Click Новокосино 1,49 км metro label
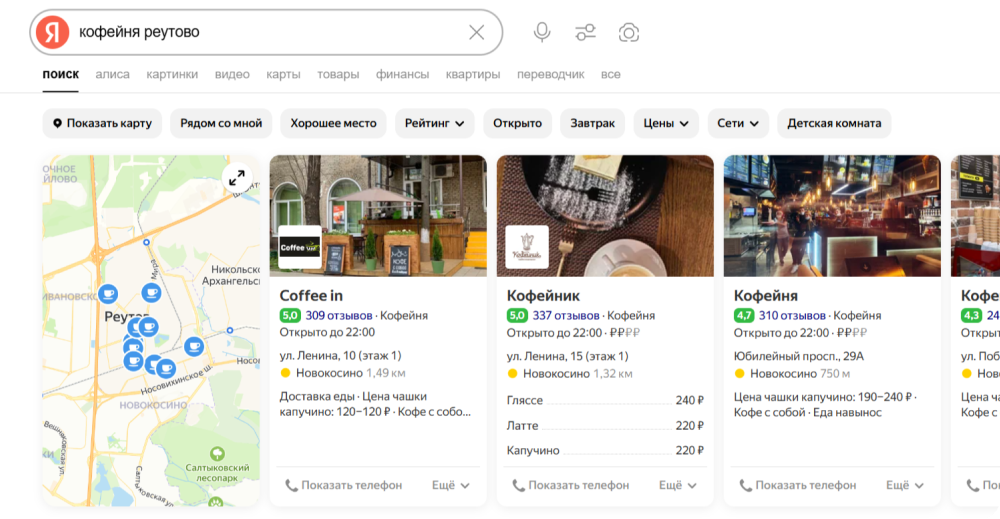The height and width of the screenshot is (519, 1000). click(343, 373)
